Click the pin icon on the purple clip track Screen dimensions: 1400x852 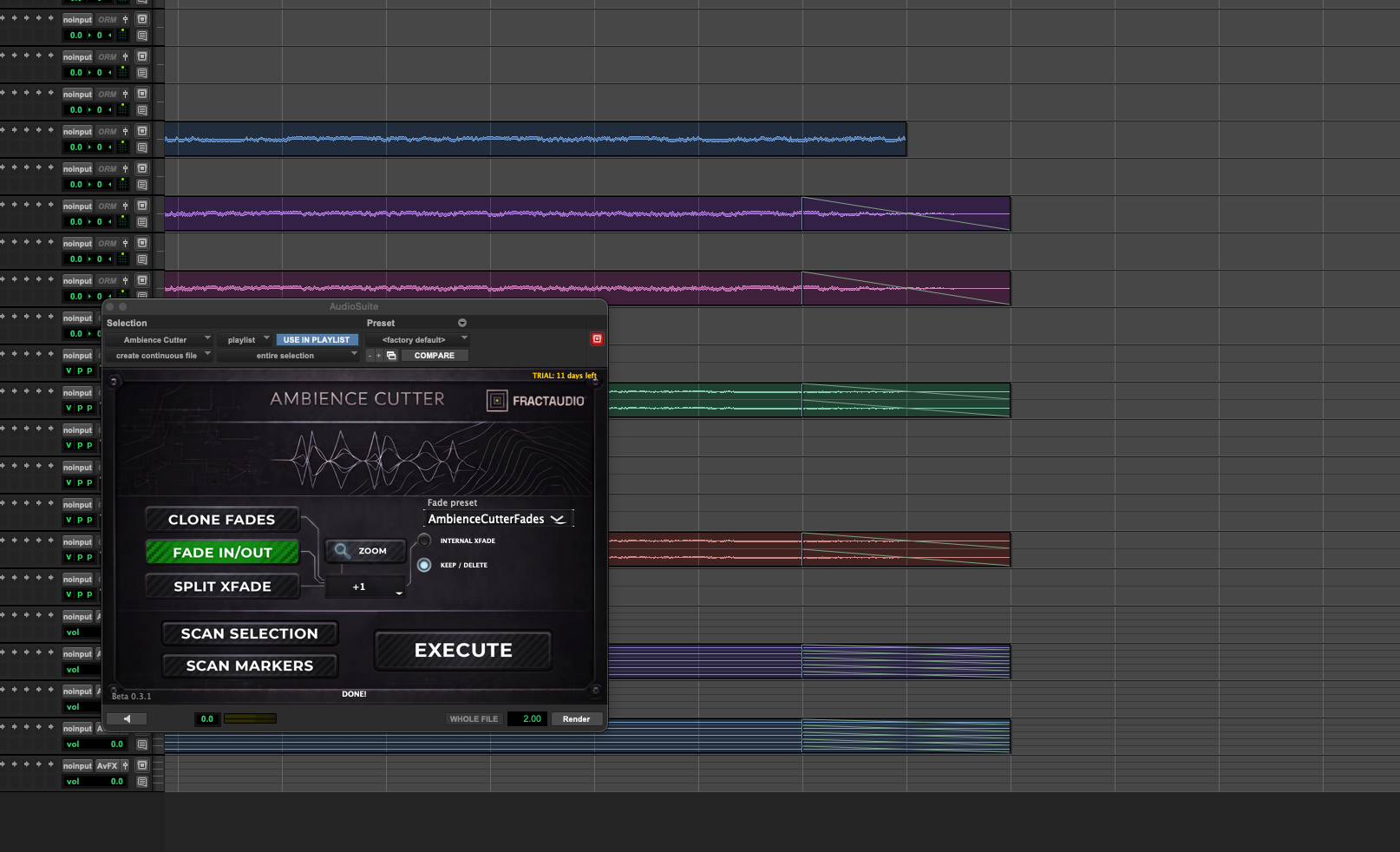pyautogui.click(x=125, y=206)
